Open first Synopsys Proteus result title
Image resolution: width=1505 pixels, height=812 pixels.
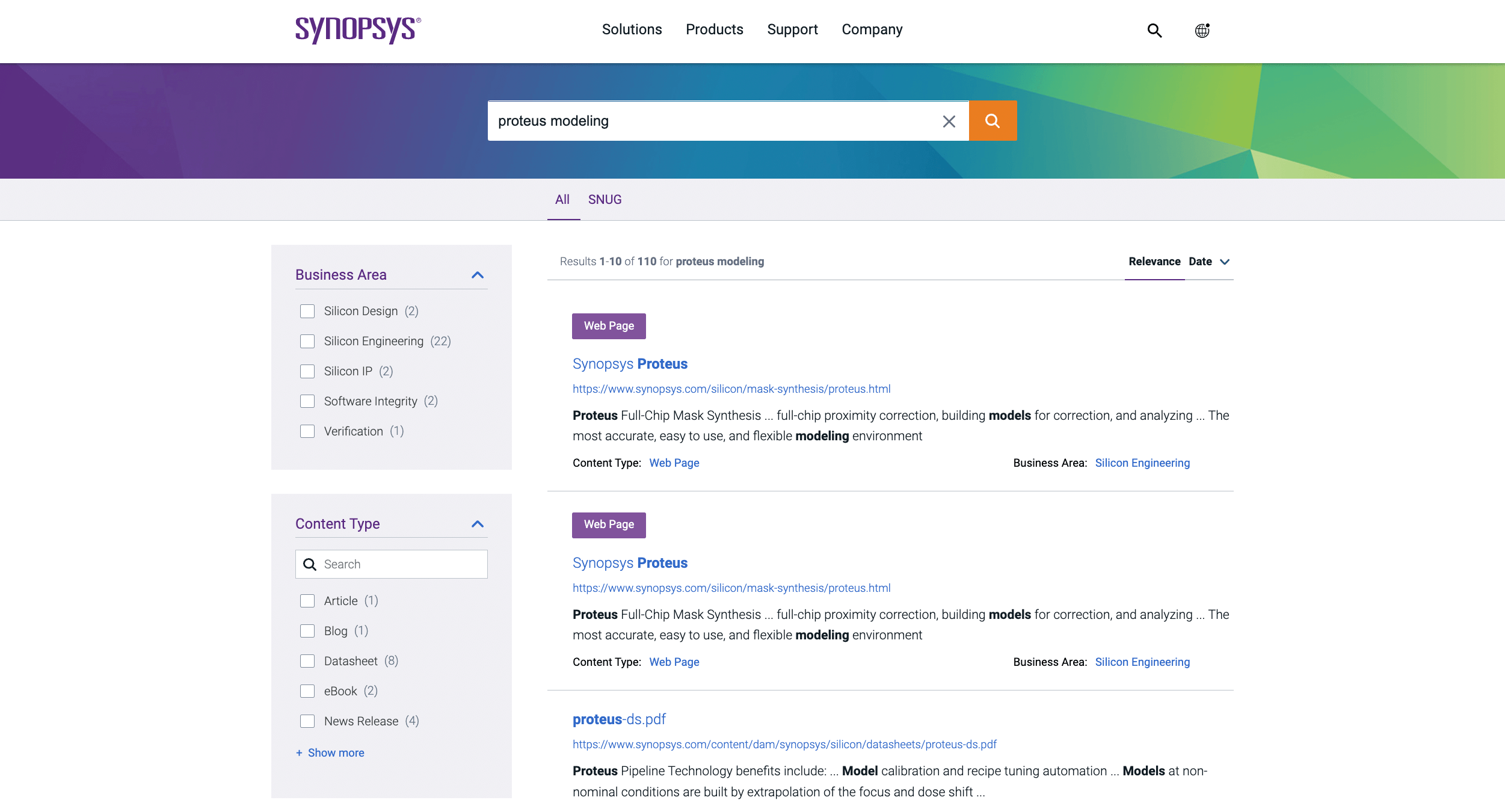tap(630, 364)
